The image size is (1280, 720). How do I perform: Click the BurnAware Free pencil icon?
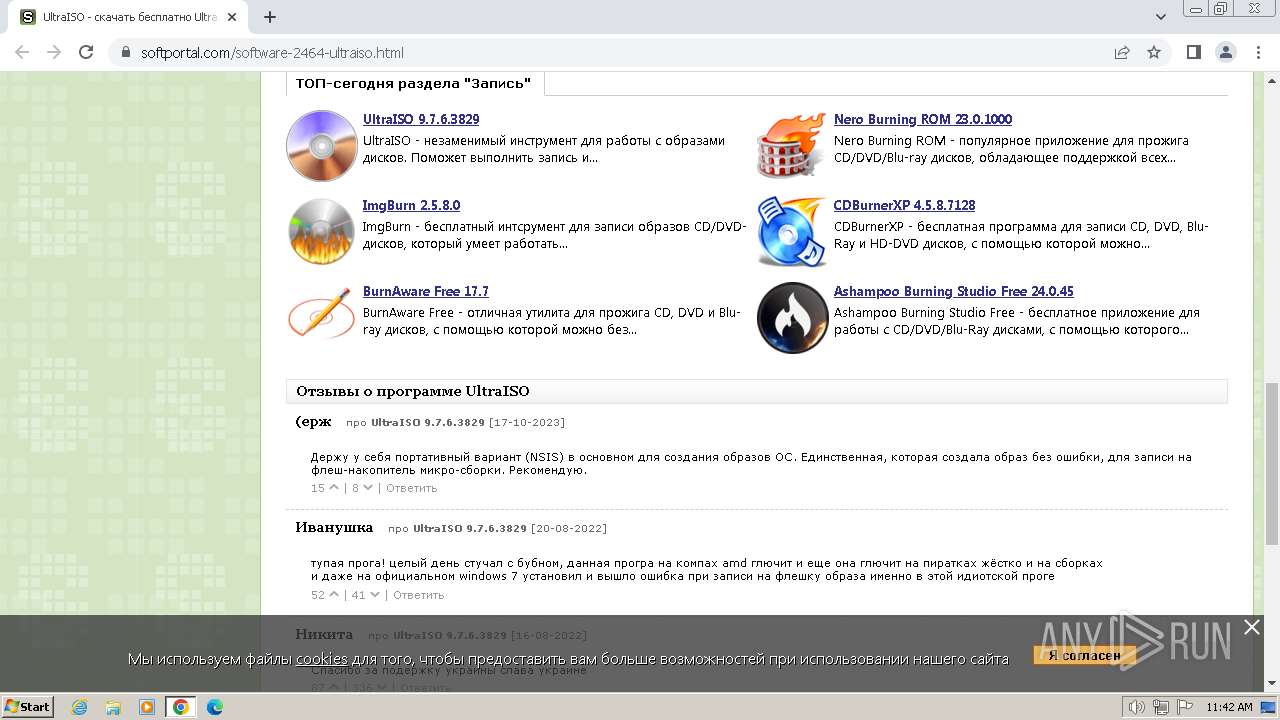[x=321, y=313]
